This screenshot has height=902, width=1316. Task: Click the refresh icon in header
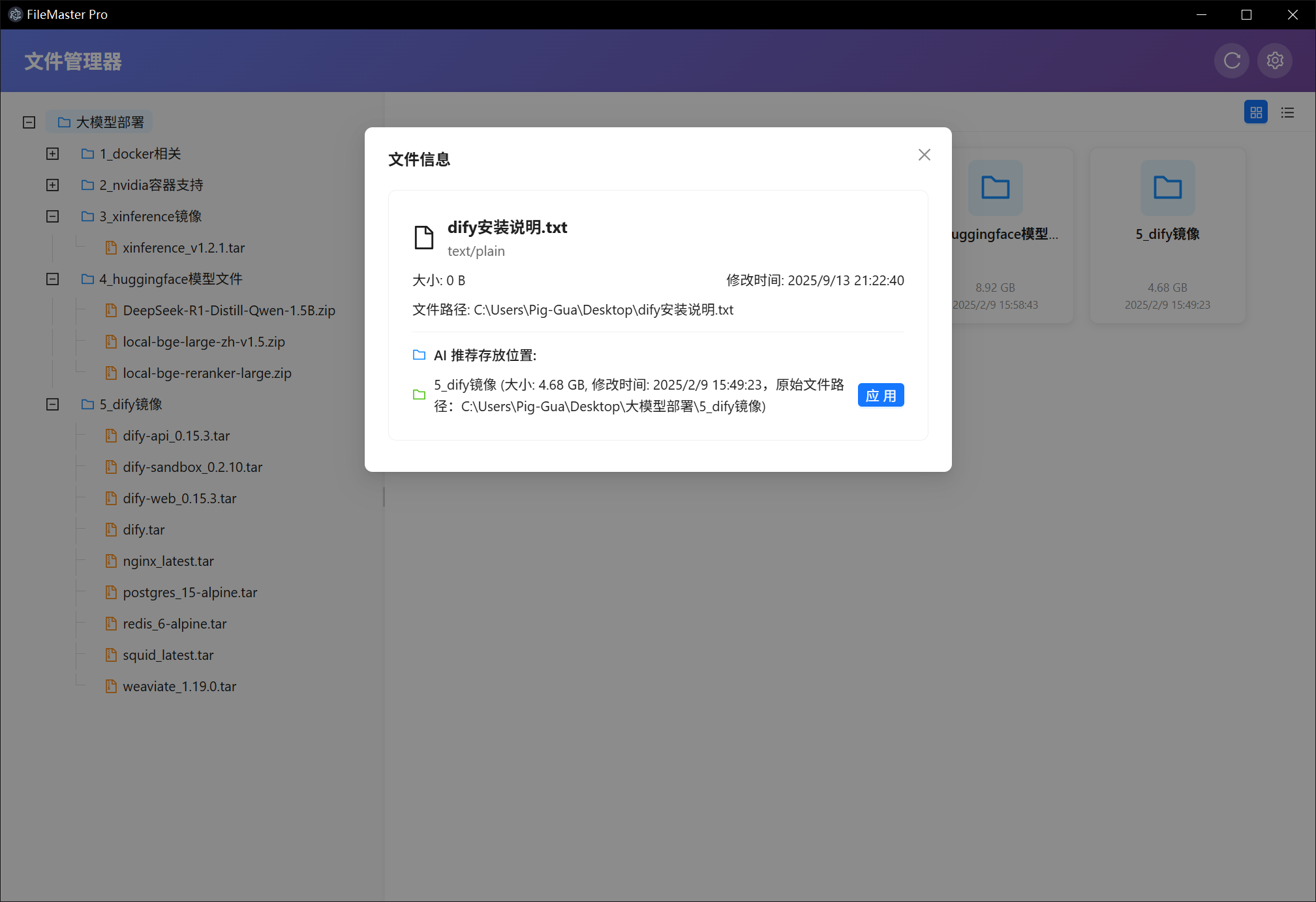[1232, 61]
